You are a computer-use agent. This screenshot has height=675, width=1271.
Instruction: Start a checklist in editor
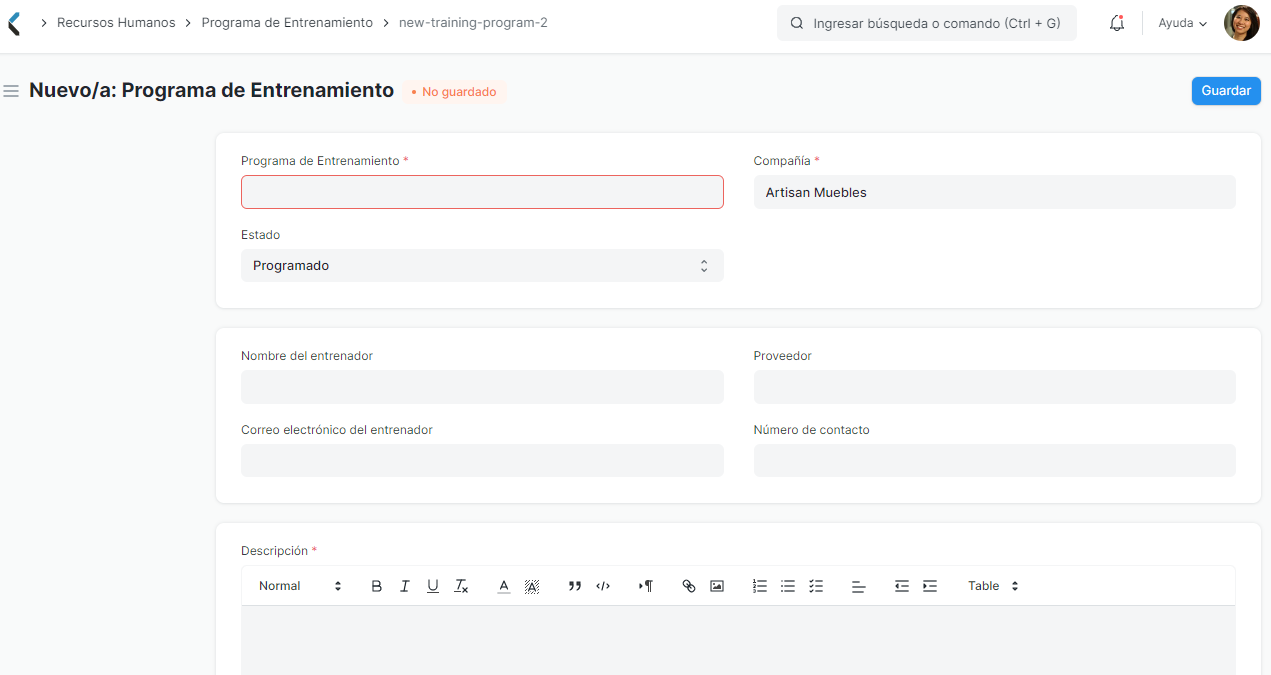click(x=816, y=586)
